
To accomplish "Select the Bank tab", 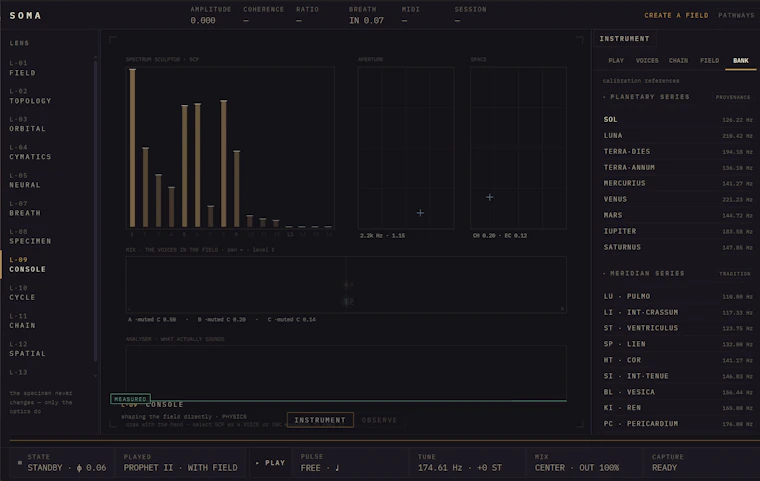I will click(741, 61).
